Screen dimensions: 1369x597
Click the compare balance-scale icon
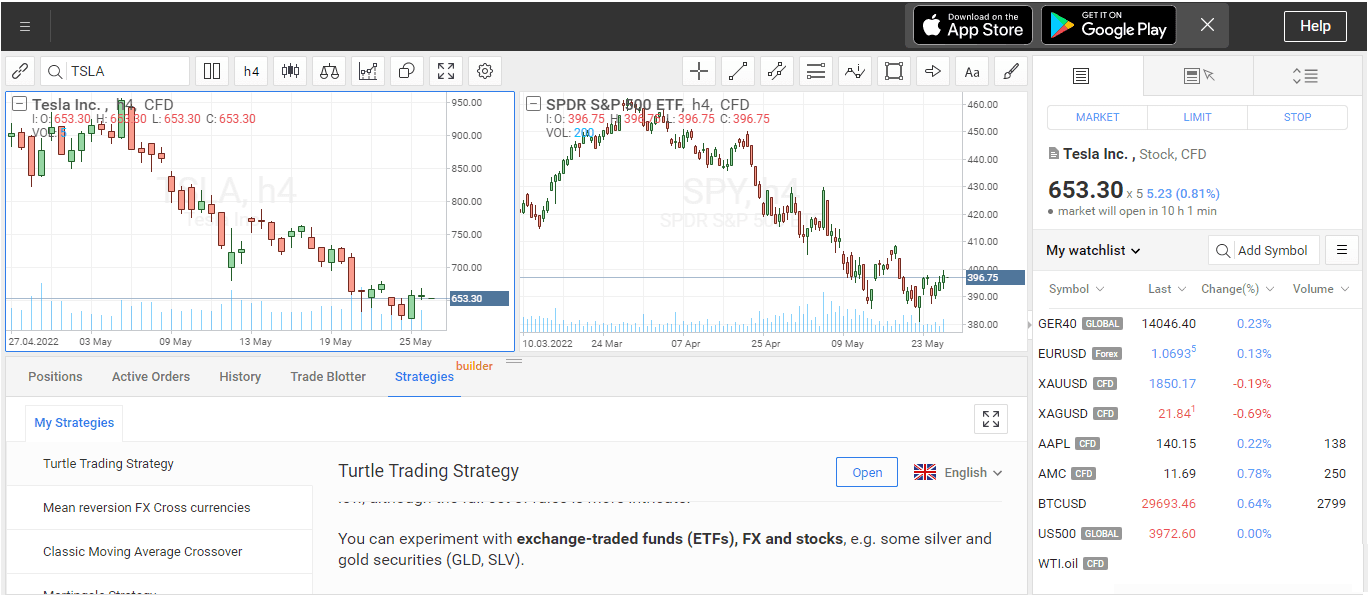[x=329, y=71]
